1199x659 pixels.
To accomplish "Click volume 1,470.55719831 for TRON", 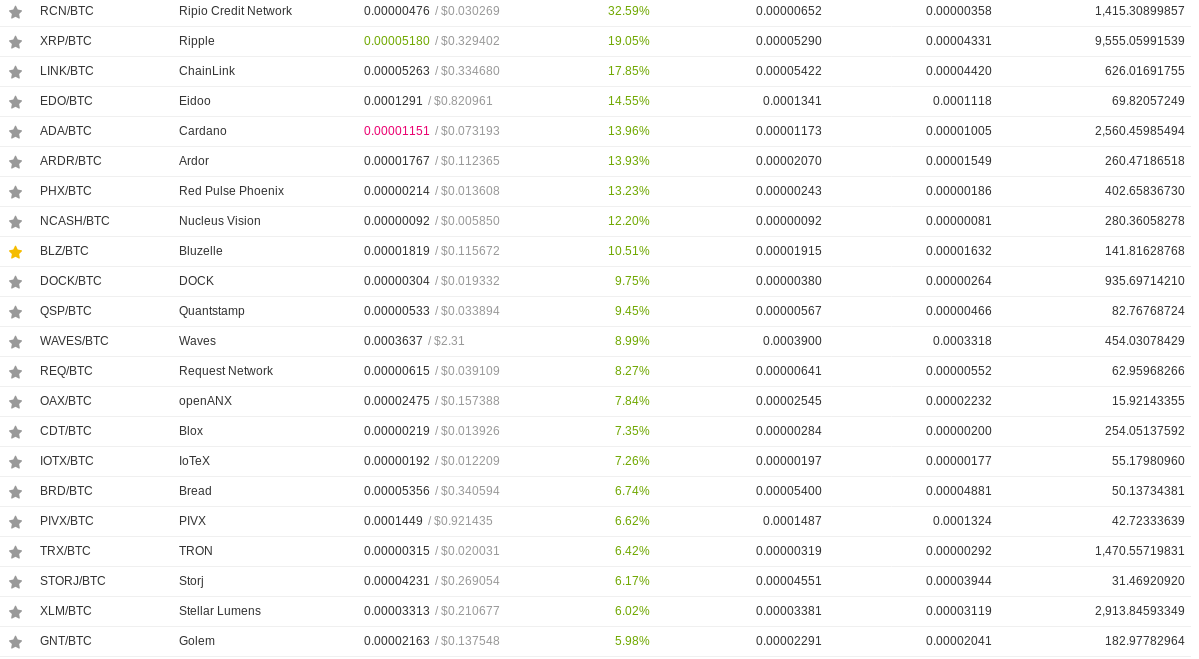I will point(1139,551).
